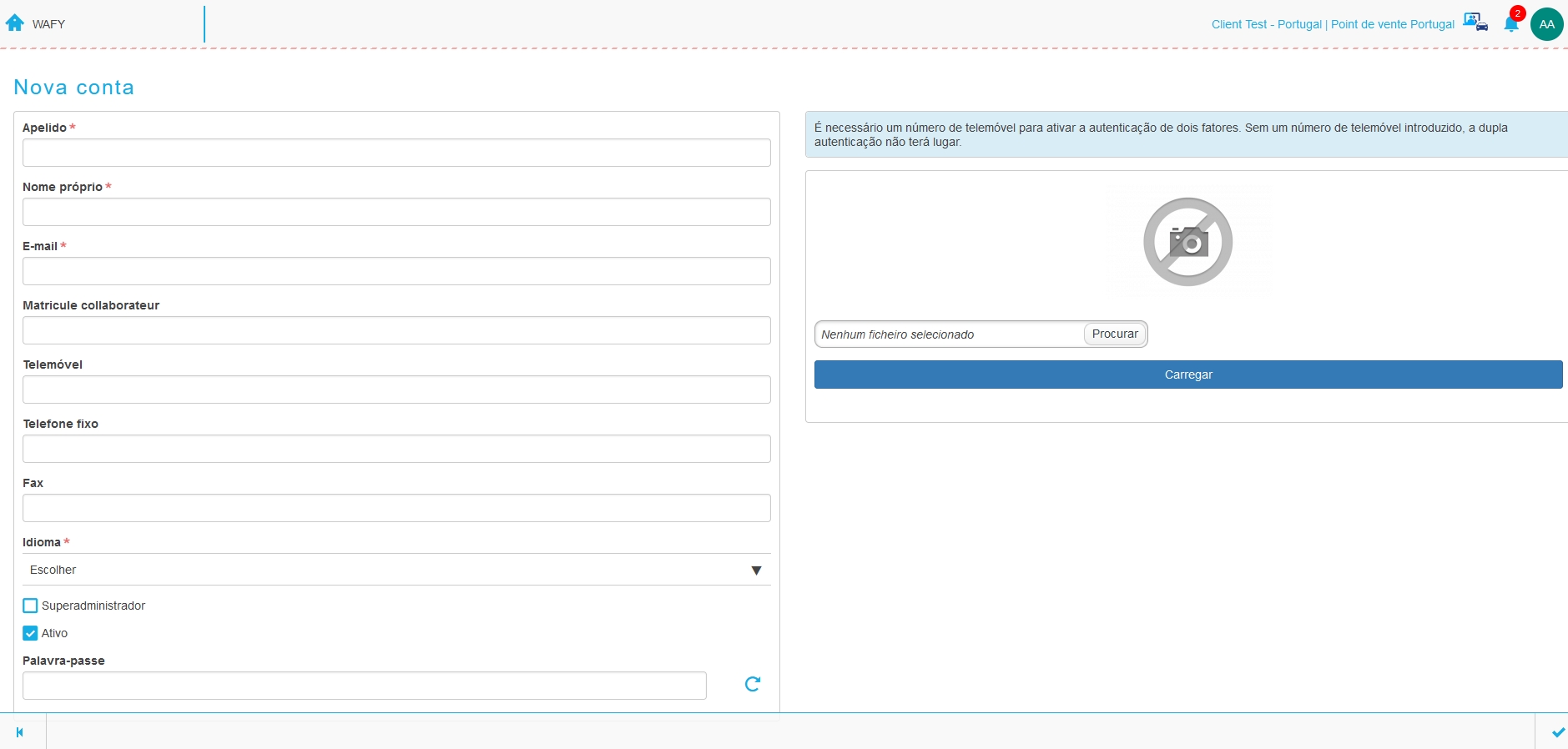Focus the Telemóvel input field
Image resolution: width=1568 pixels, height=749 pixels.
(x=396, y=390)
